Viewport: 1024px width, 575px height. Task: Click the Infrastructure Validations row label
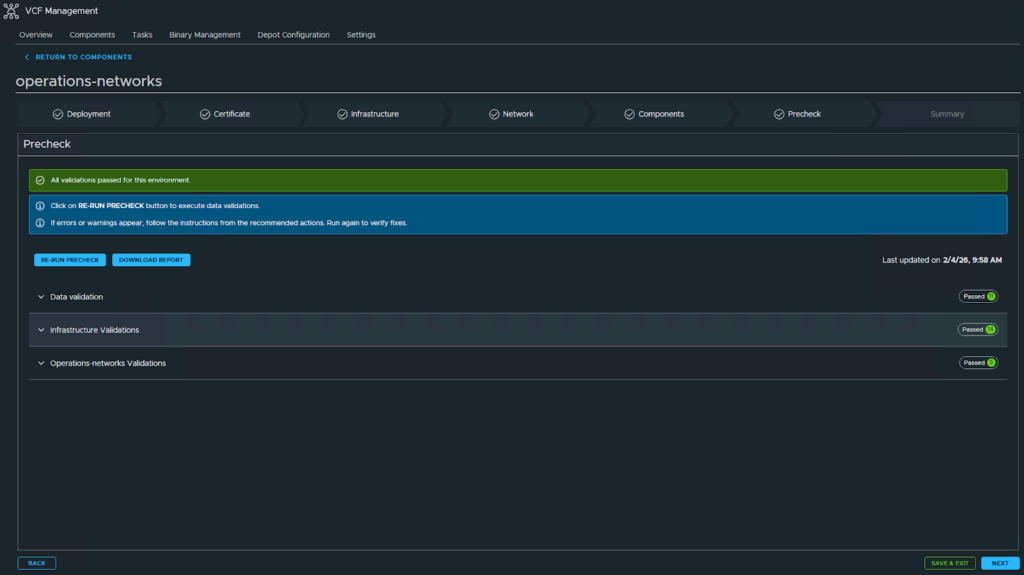pos(95,331)
